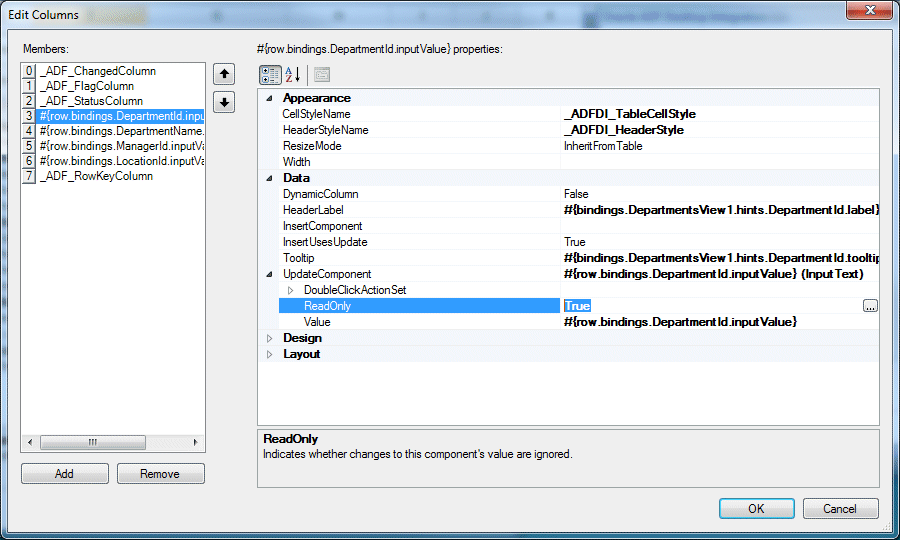Select the _ADF_ChangedColumn member
The width and height of the screenshot is (900, 540).
[x=98, y=71]
